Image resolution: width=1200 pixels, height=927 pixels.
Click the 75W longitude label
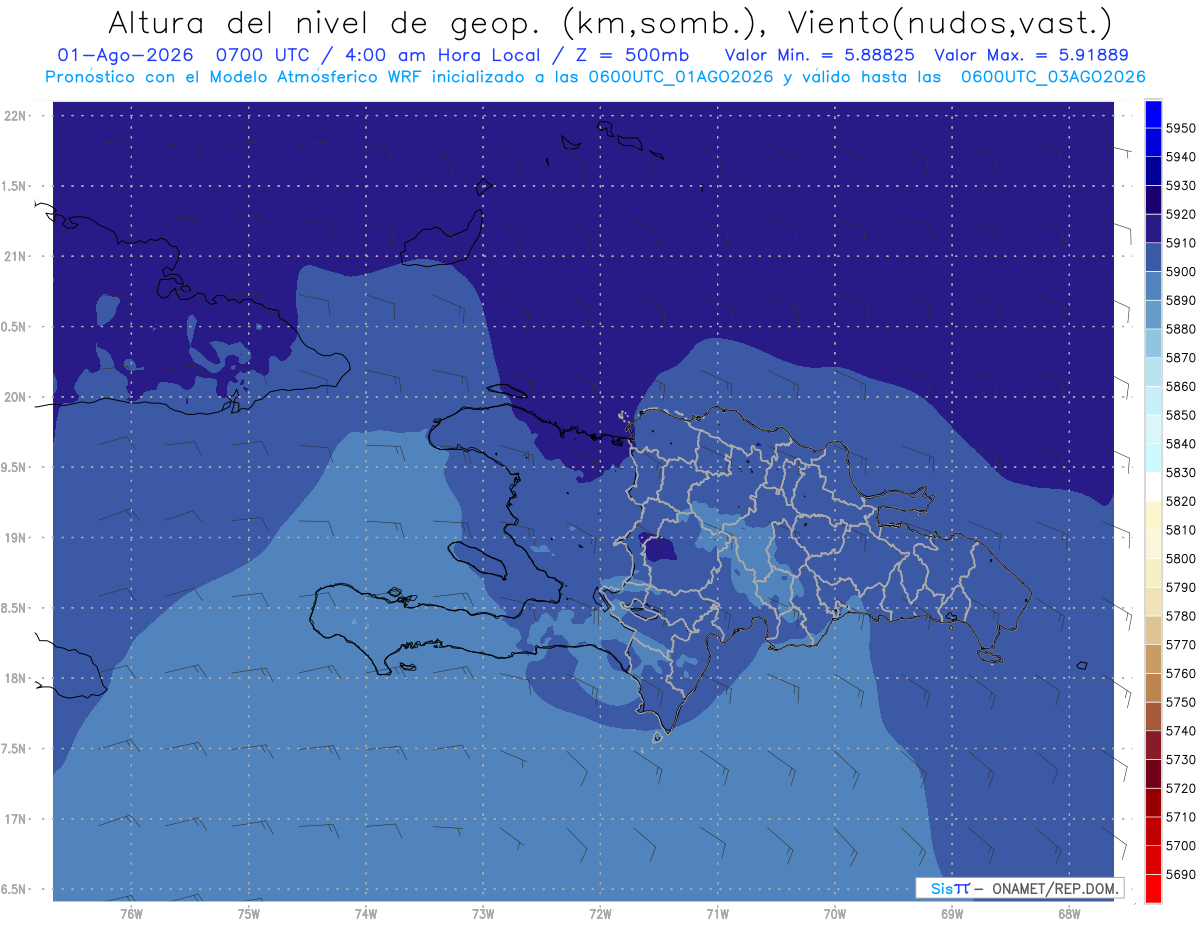point(249,914)
